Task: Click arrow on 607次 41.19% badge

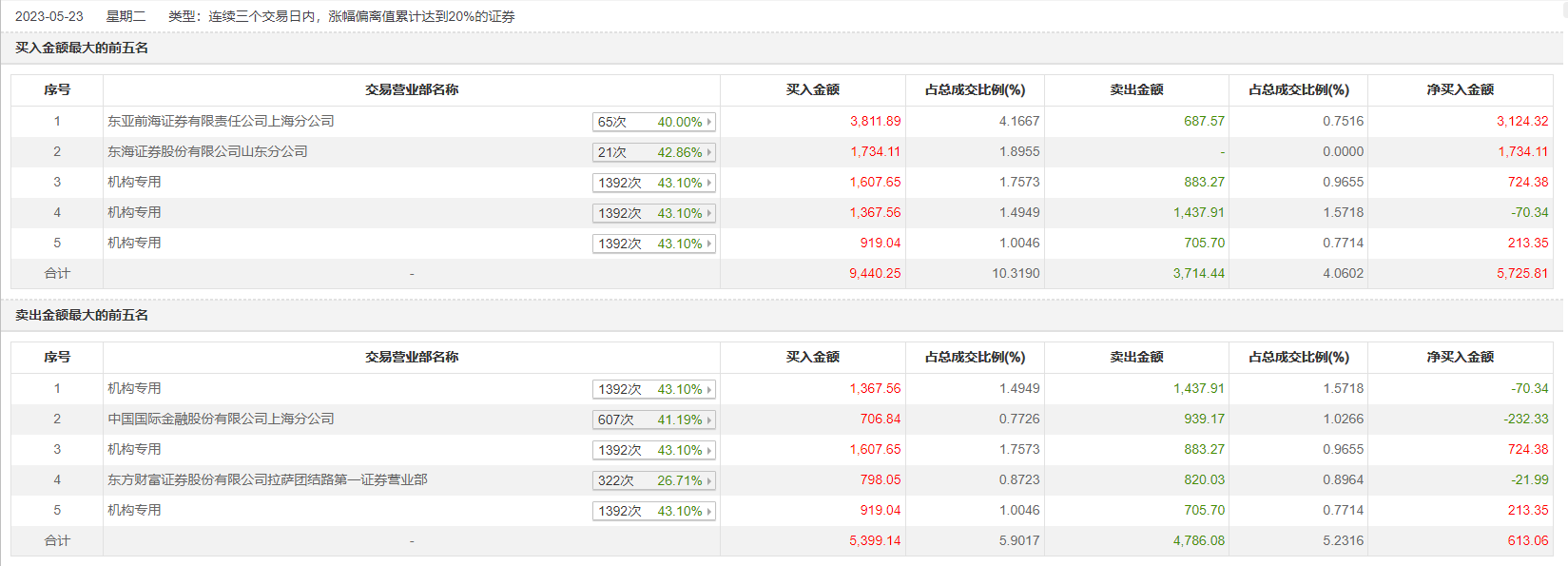Action: (709, 420)
